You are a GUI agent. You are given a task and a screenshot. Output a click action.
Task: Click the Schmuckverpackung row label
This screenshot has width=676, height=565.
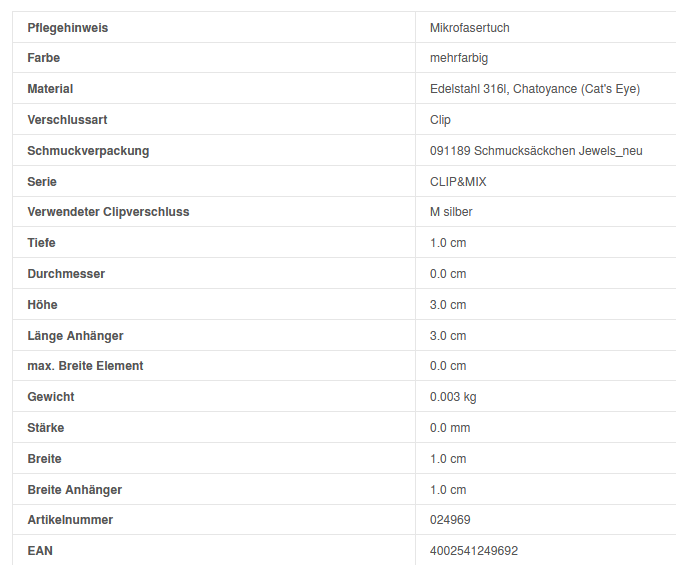point(88,151)
